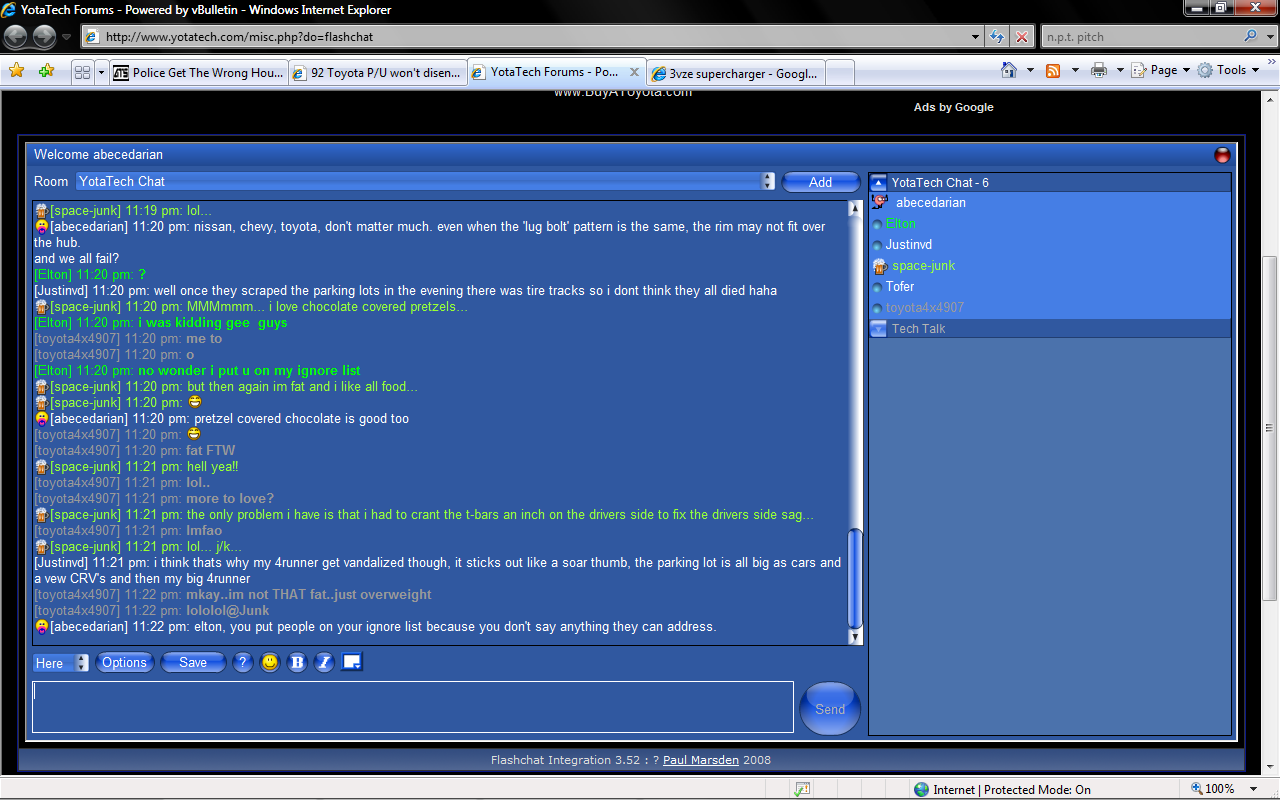Open the Page menu
Image resolution: width=1280 pixels, height=800 pixels.
coord(1162,70)
